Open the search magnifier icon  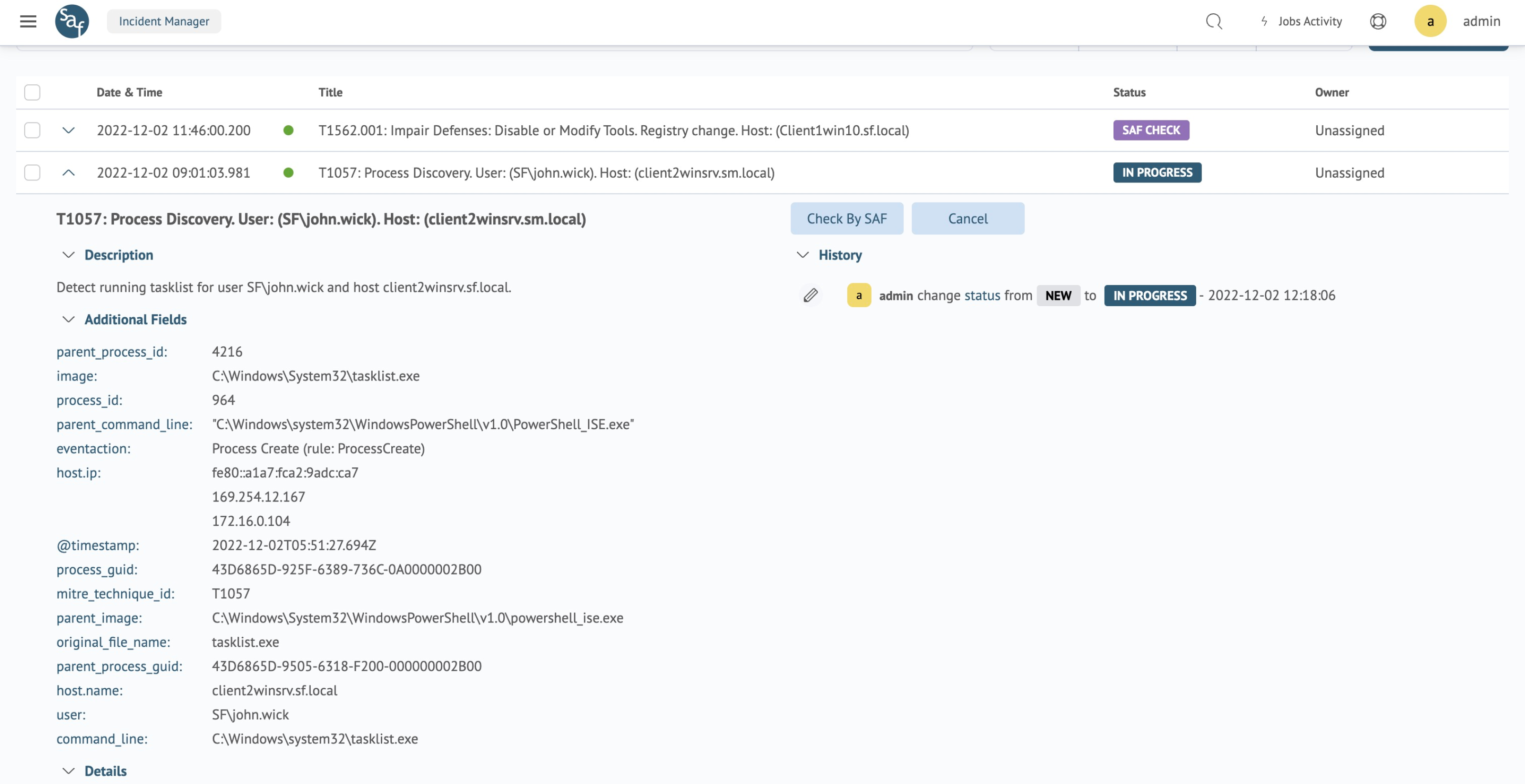coord(1214,21)
